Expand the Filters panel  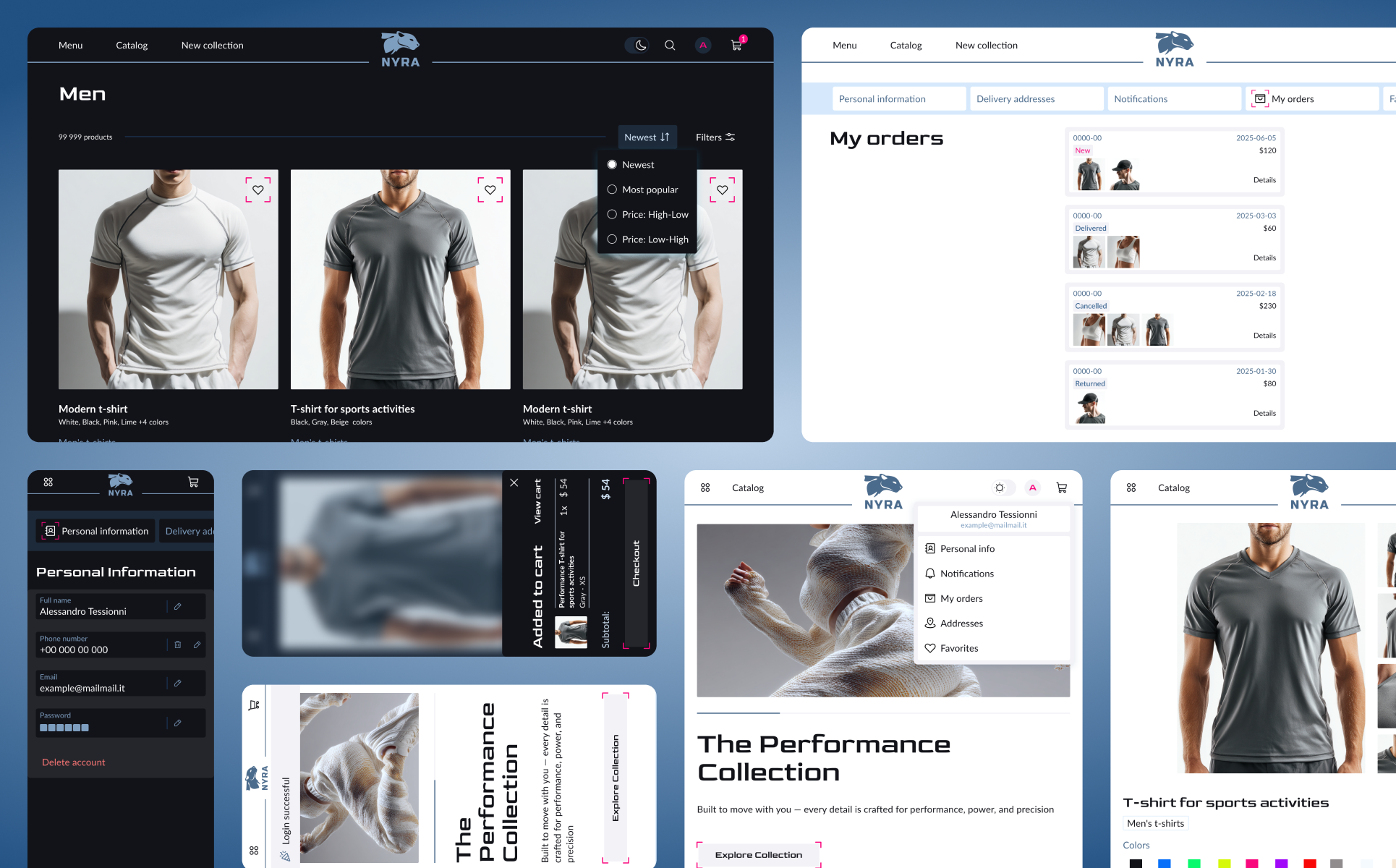point(715,137)
